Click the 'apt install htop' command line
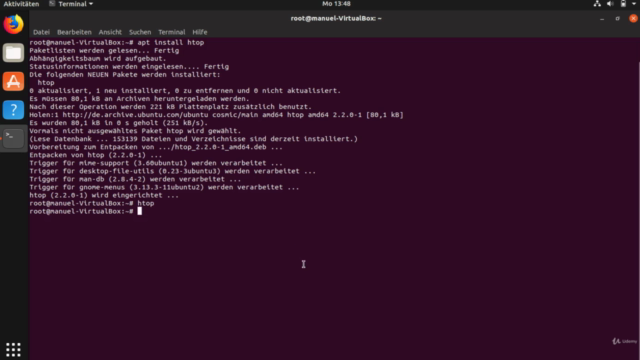 coord(117,42)
